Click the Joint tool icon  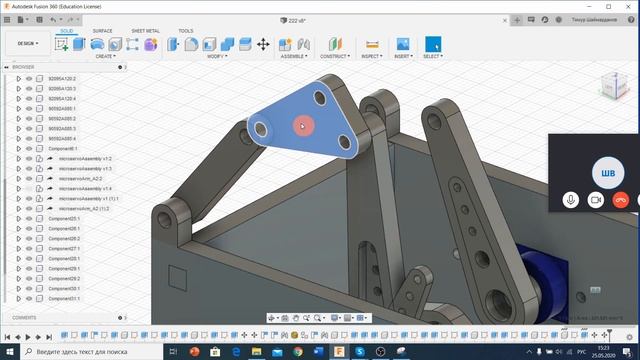(x=303, y=44)
